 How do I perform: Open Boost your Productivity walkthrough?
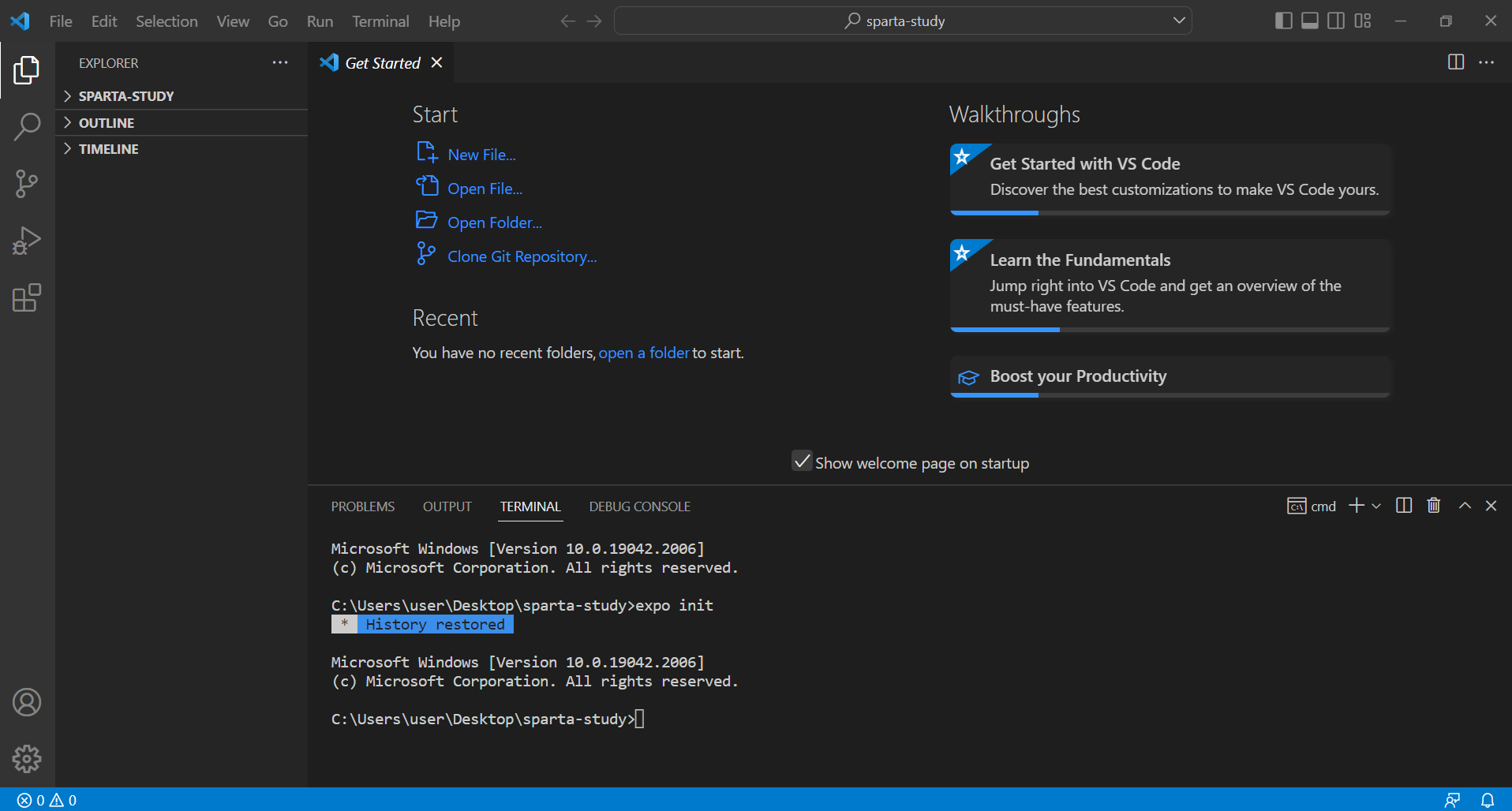(1170, 376)
